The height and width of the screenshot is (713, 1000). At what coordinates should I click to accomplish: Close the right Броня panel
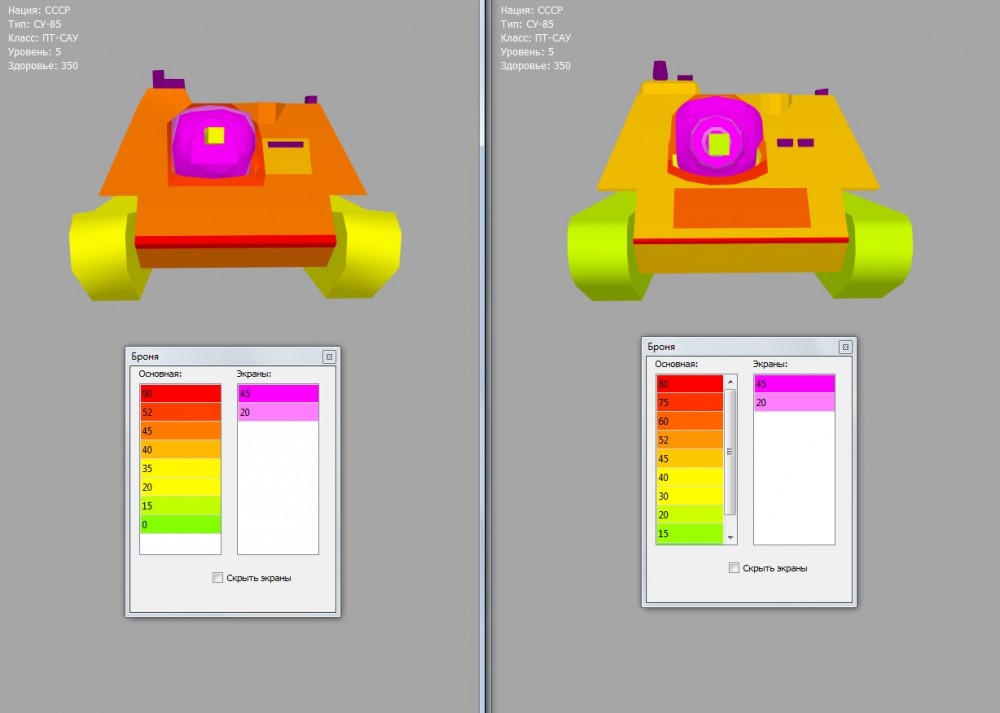click(x=844, y=347)
